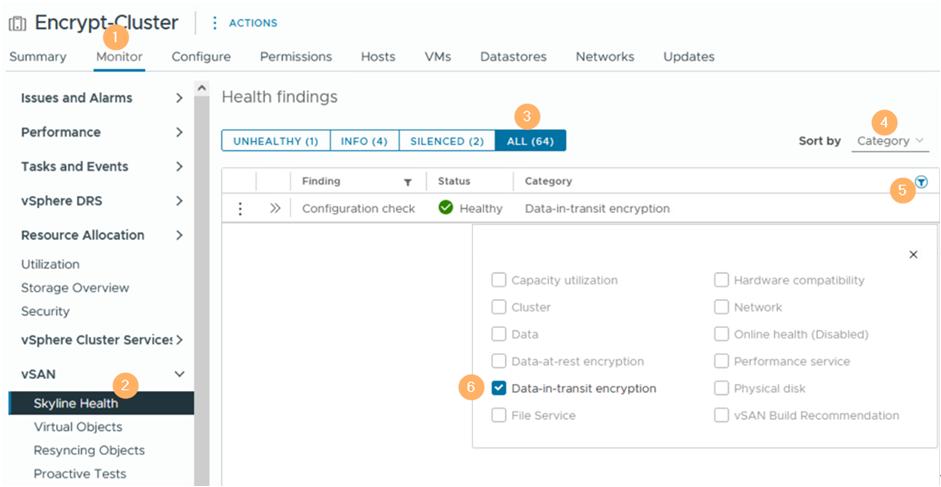941x487 pixels.
Task: Click Data-in-transit encryption category cell
Action: click(597, 208)
